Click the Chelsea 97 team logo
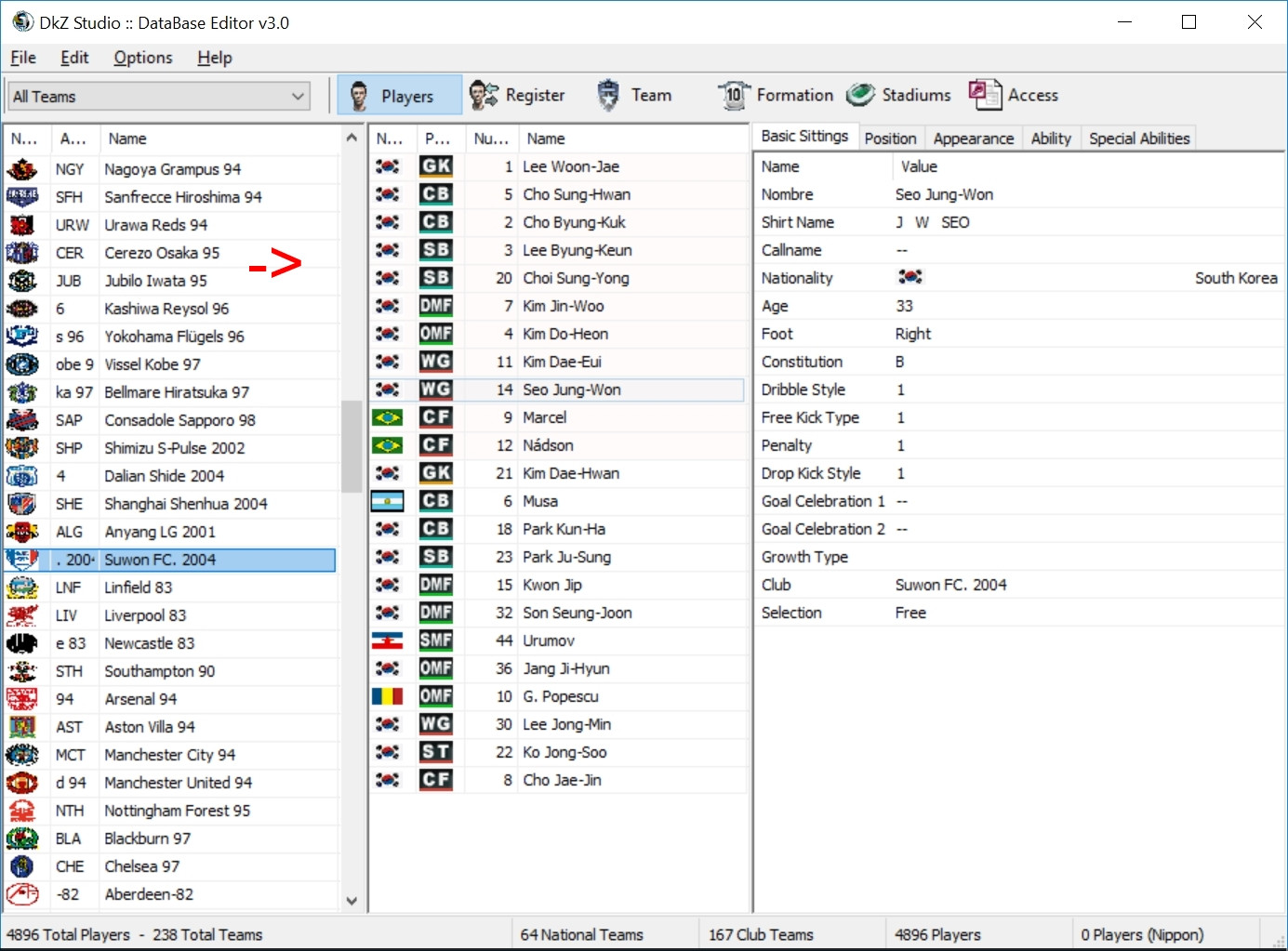Viewport: 1288px width, 951px height. tap(22, 866)
